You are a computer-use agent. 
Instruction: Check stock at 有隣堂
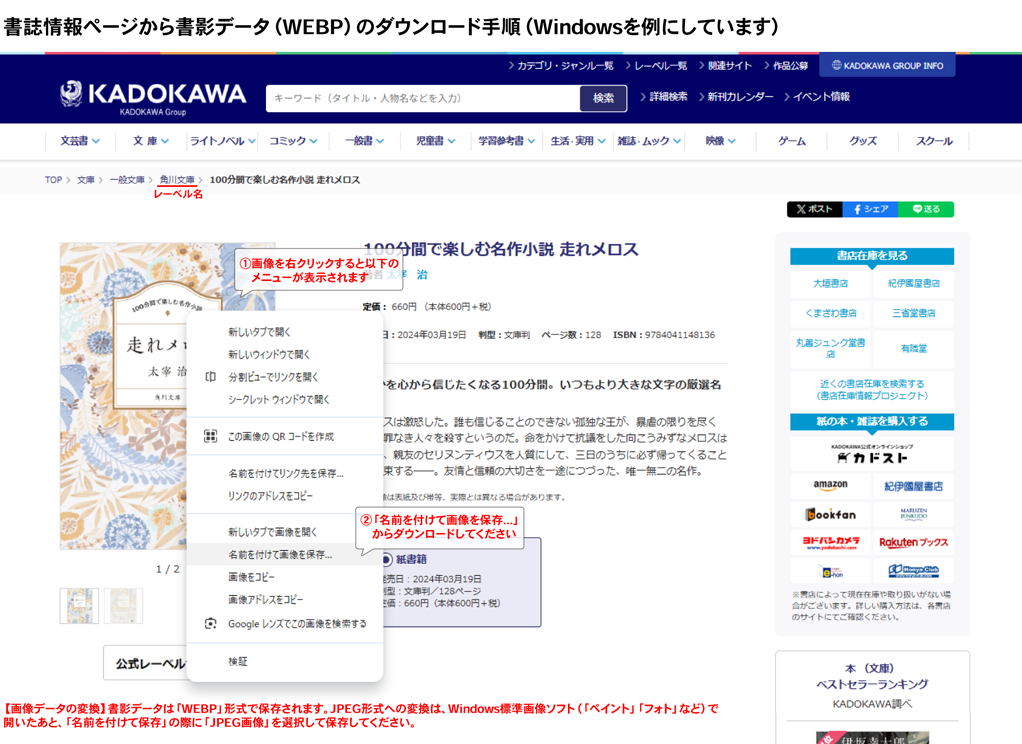pos(913,348)
